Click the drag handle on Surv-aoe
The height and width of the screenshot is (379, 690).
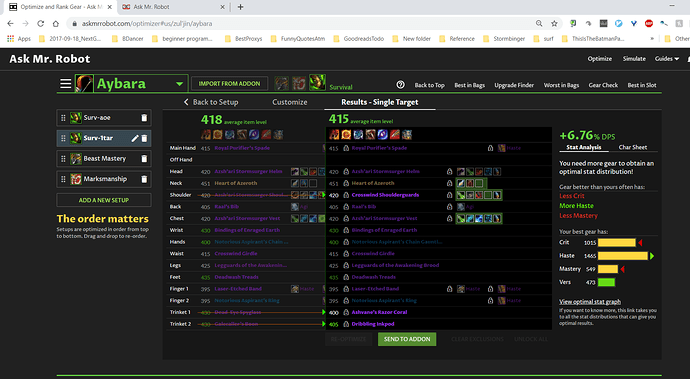[63, 118]
